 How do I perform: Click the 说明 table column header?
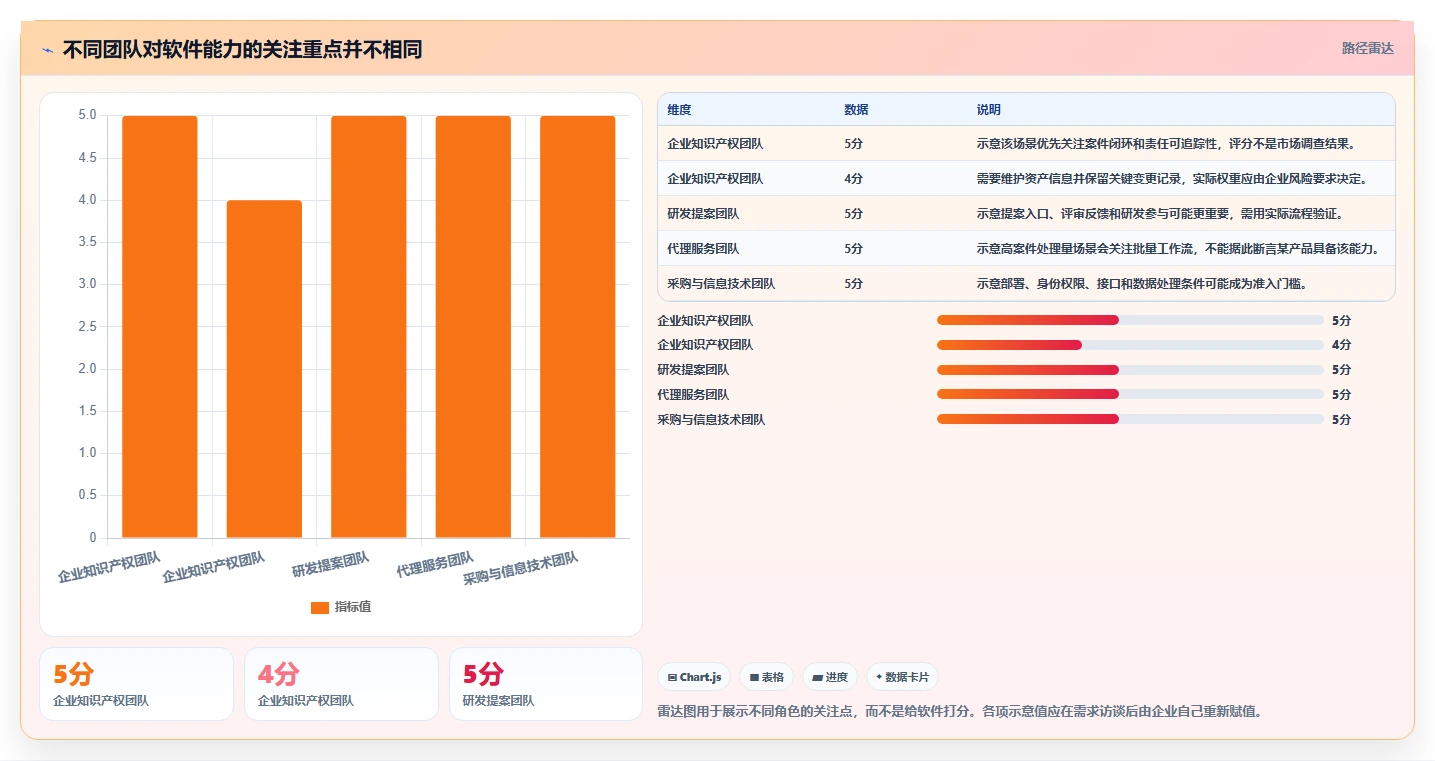[x=989, y=110]
